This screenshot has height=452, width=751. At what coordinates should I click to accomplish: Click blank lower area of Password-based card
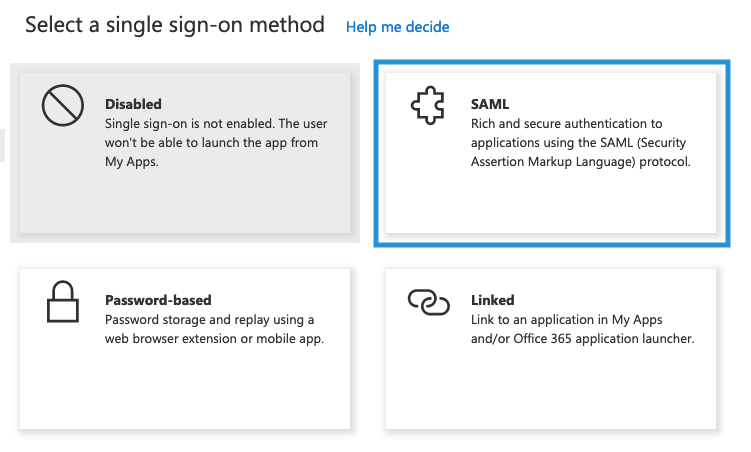click(x=185, y=395)
